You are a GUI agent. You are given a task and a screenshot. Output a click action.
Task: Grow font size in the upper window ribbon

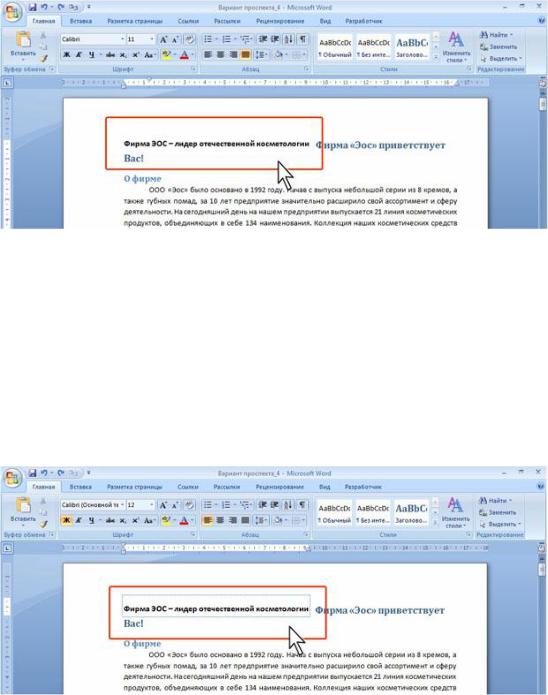click(x=163, y=39)
